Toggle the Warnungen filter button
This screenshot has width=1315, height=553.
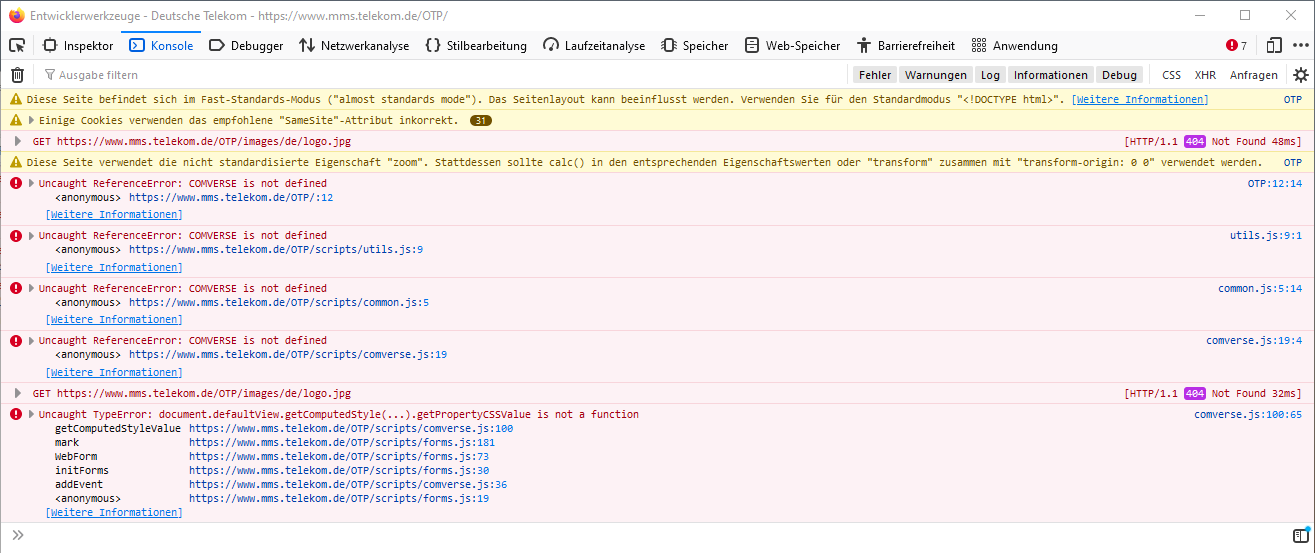(x=936, y=75)
